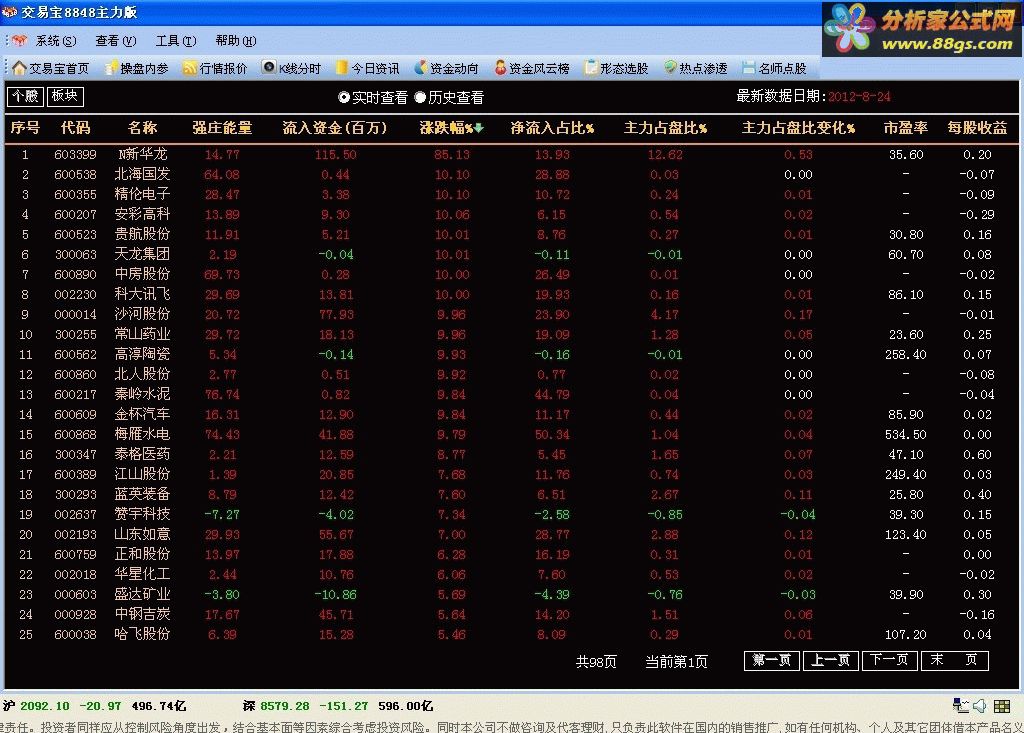1024x733 pixels.
Task: Sort by 市盈率 column header
Action: point(906,128)
